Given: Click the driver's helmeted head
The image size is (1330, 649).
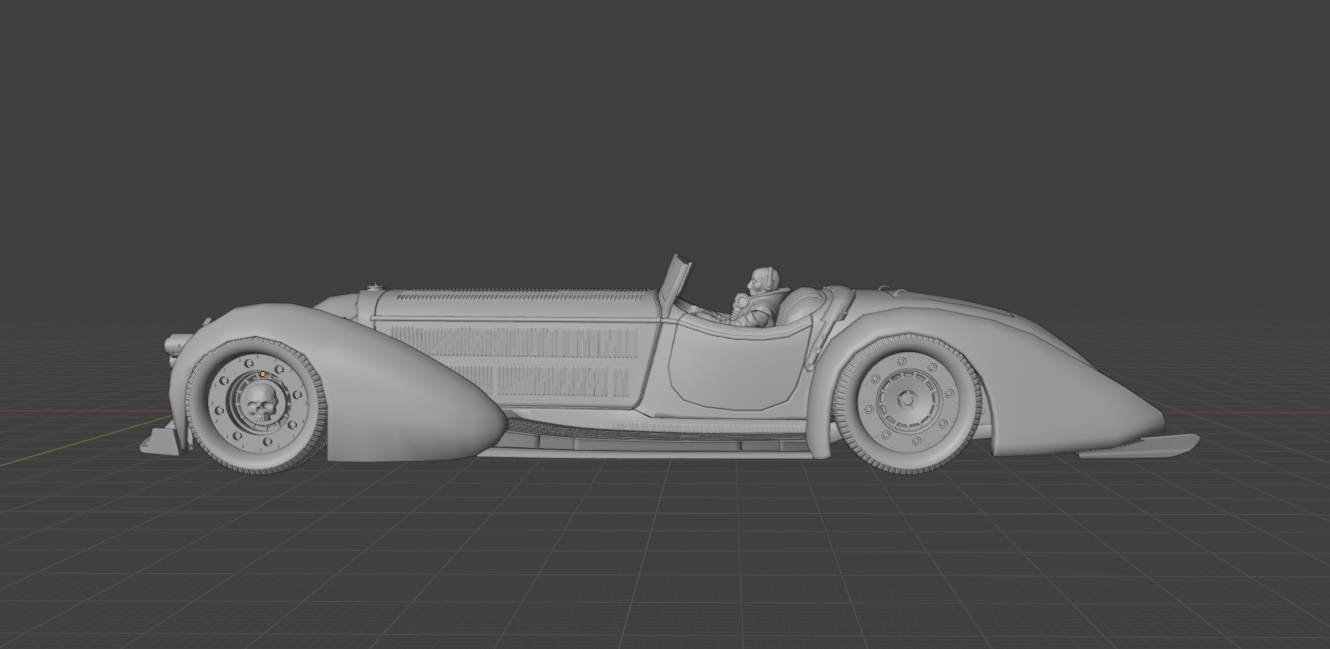Looking at the screenshot, I should [763, 279].
